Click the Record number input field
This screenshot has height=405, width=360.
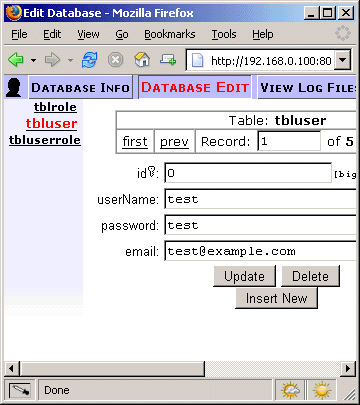tap(289, 141)
